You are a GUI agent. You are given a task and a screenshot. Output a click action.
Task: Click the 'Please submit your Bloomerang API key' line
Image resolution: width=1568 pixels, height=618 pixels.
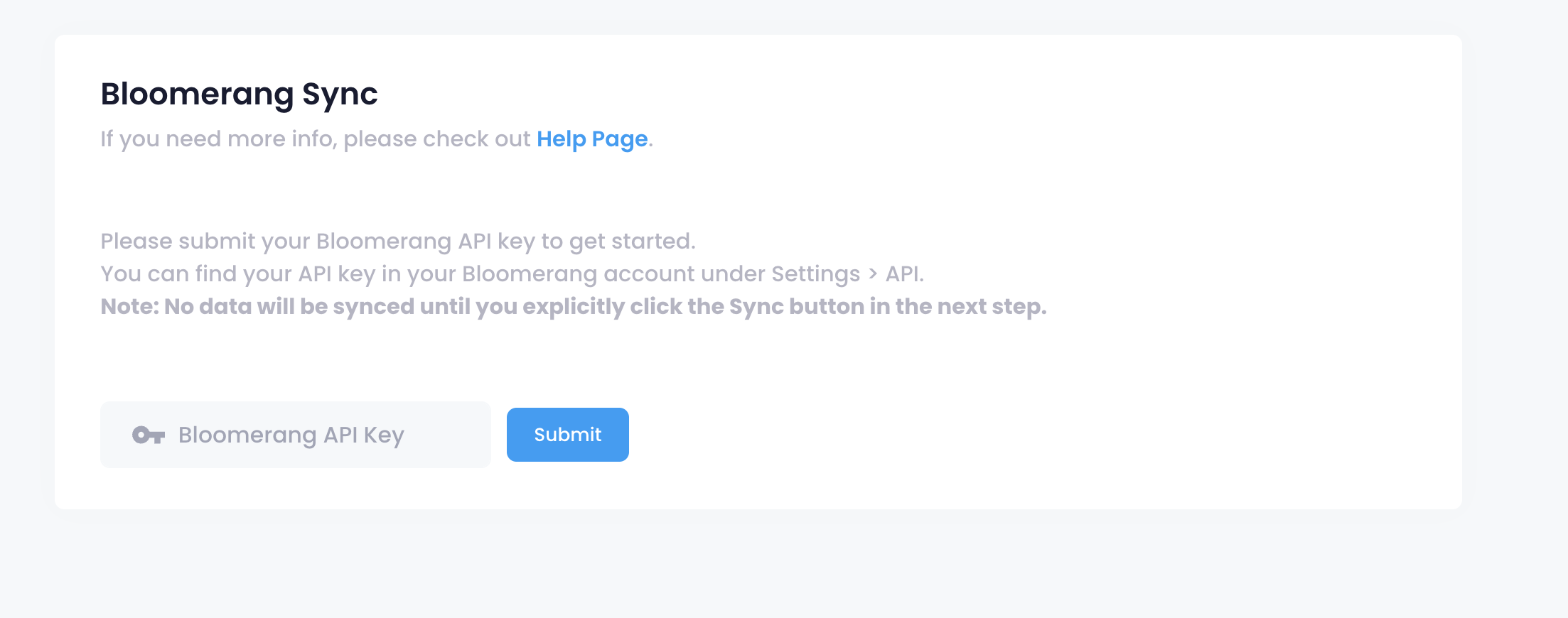point(398,242)
